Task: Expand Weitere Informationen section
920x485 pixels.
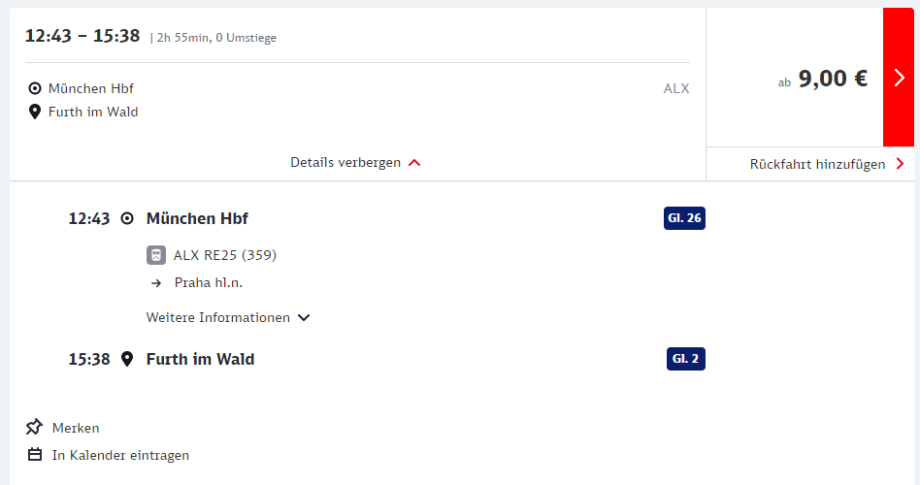Action: click(218, 317)
